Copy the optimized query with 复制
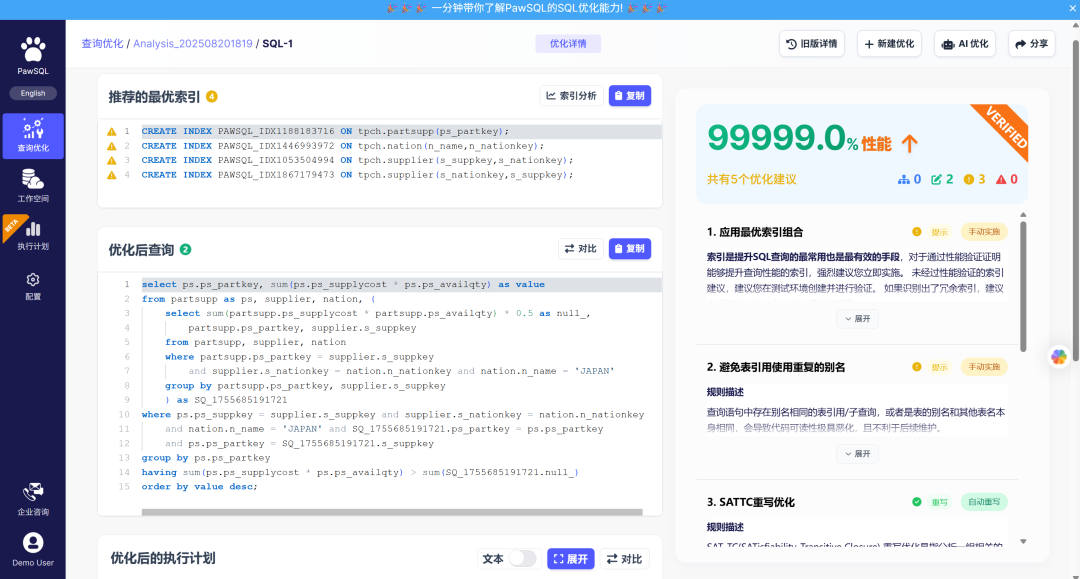 pos(630,249)
